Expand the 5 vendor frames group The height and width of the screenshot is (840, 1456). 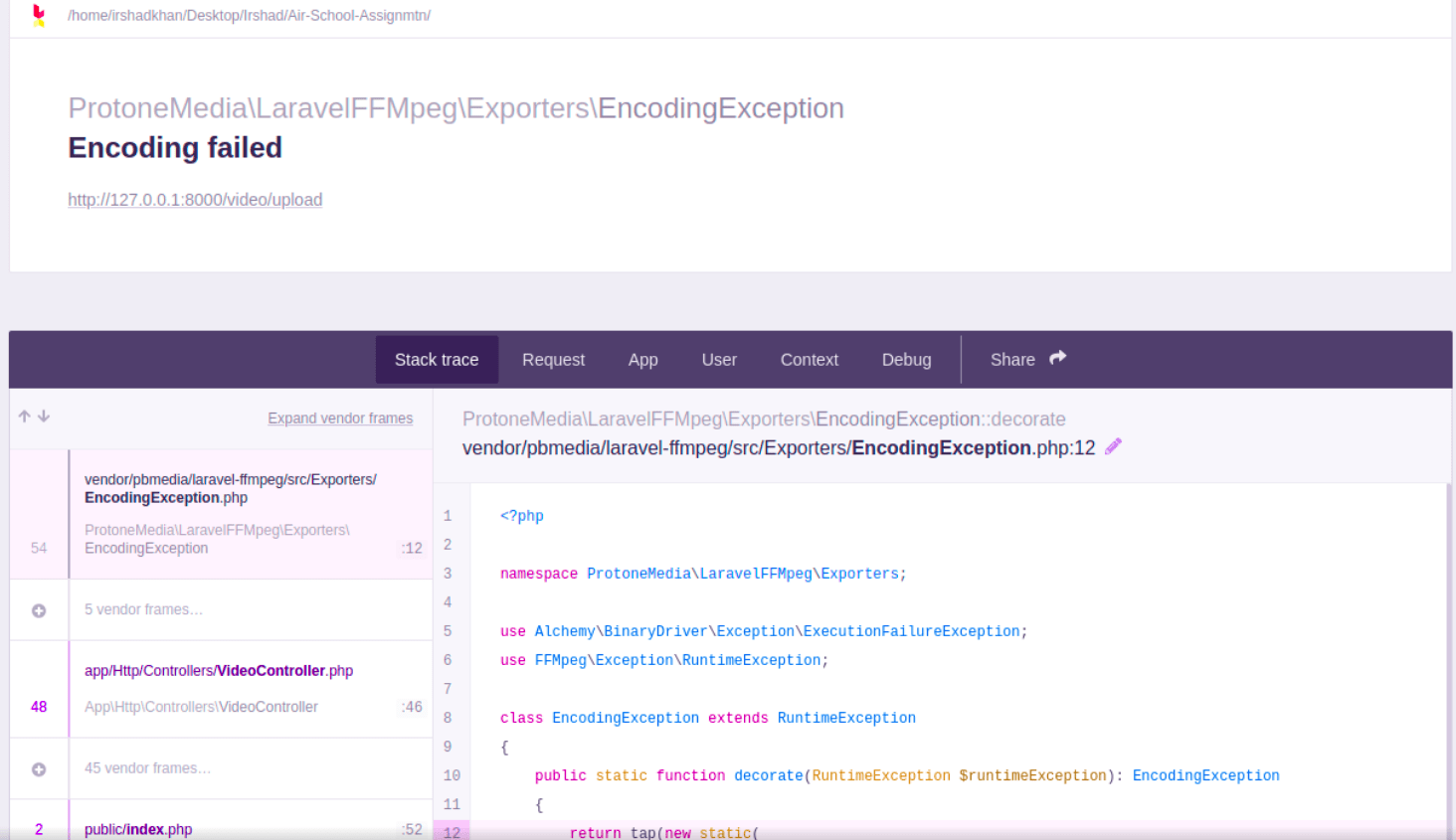pos(39,610)
